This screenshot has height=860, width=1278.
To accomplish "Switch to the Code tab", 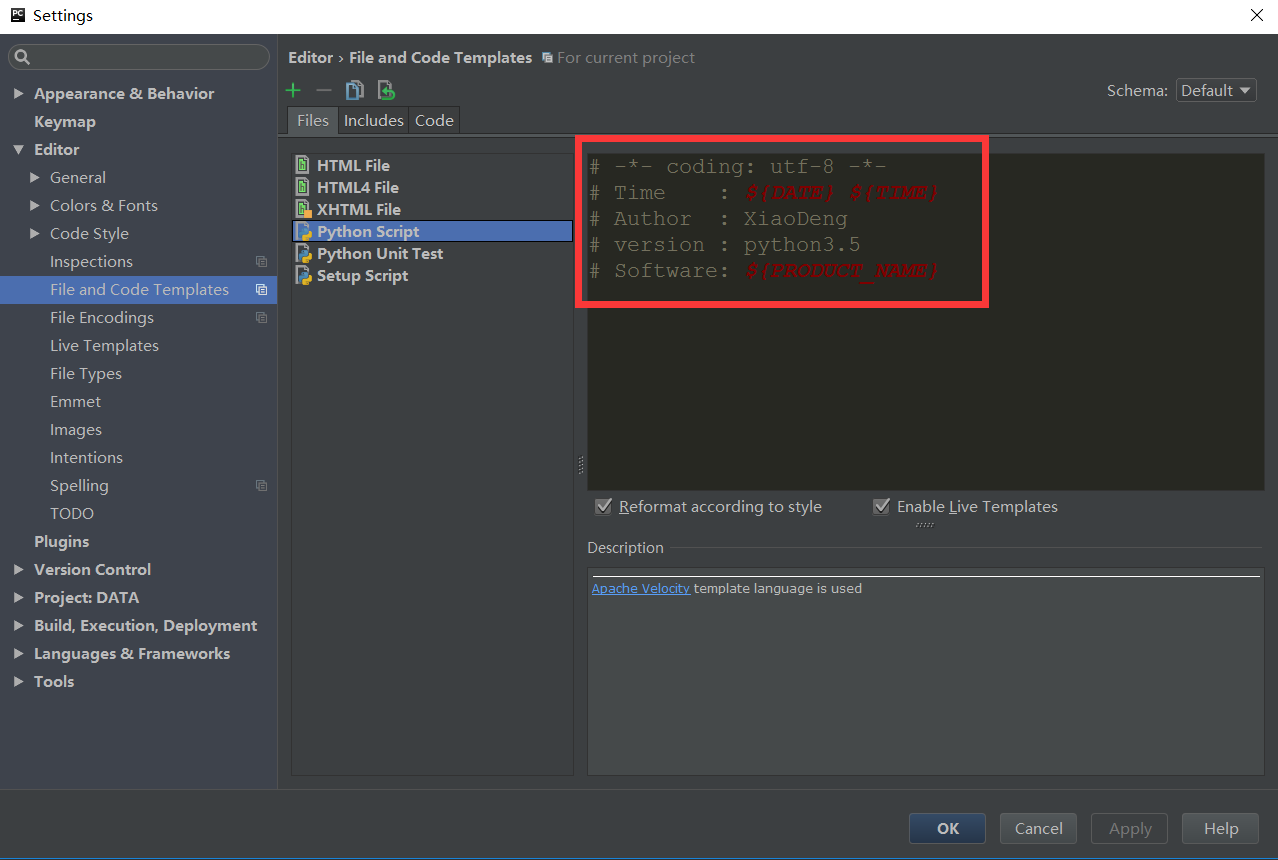I will click(x=434, y=120).
